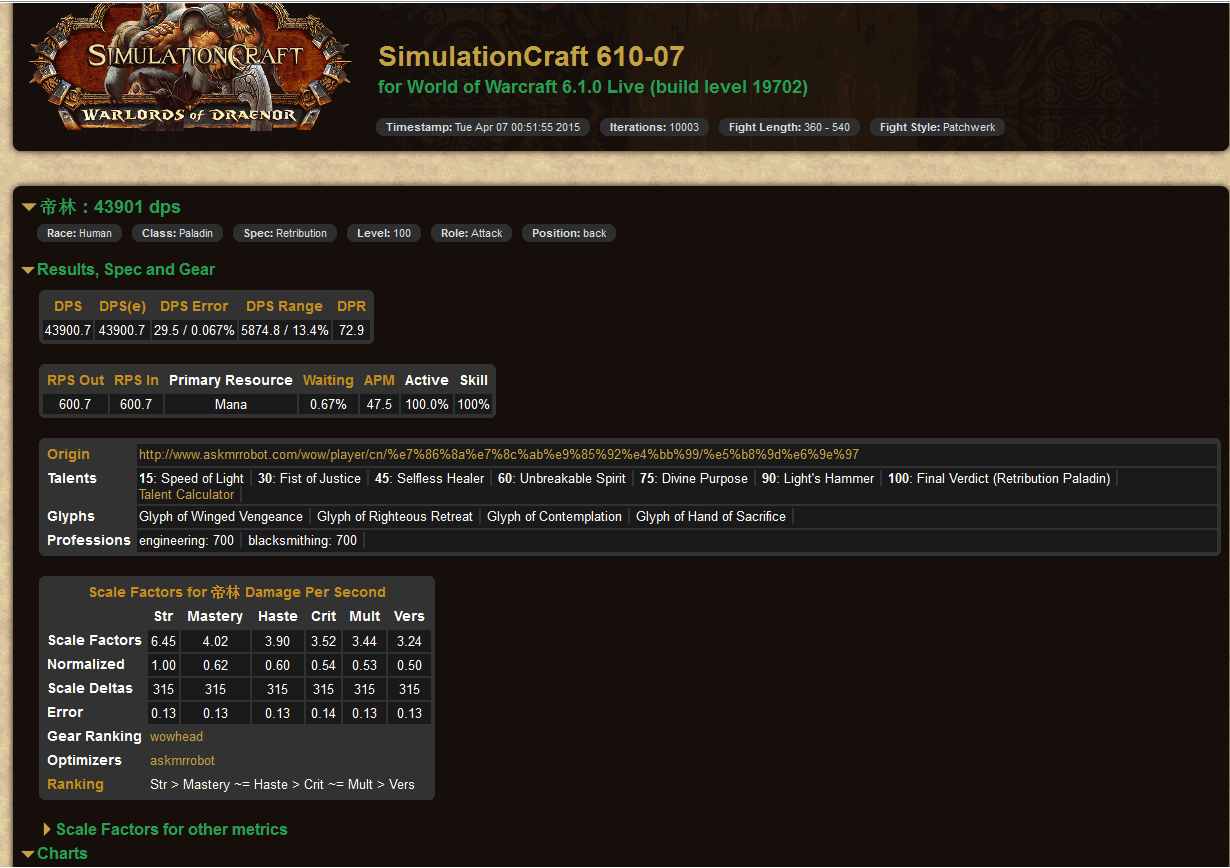Click Glyph of Righteous Retreat
This screenshot has width=1230, height=868.
(x=395, y=516)
